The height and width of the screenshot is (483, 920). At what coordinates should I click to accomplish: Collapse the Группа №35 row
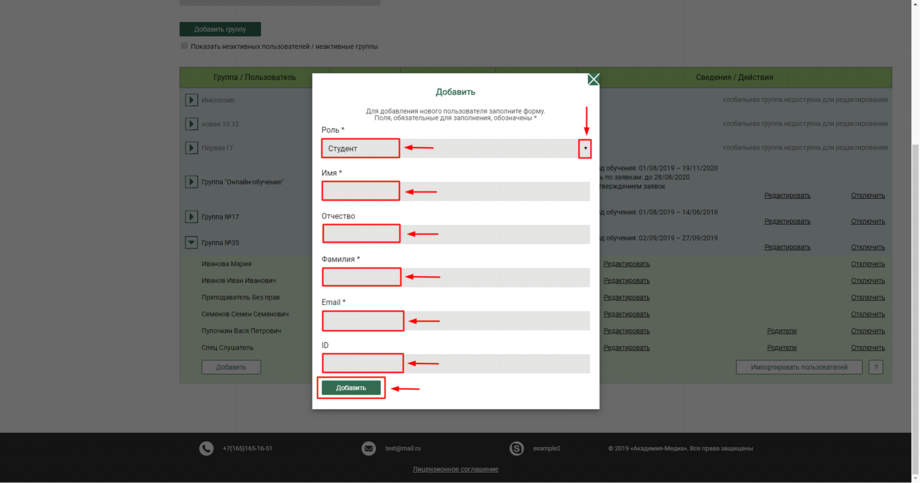(191, 242)
